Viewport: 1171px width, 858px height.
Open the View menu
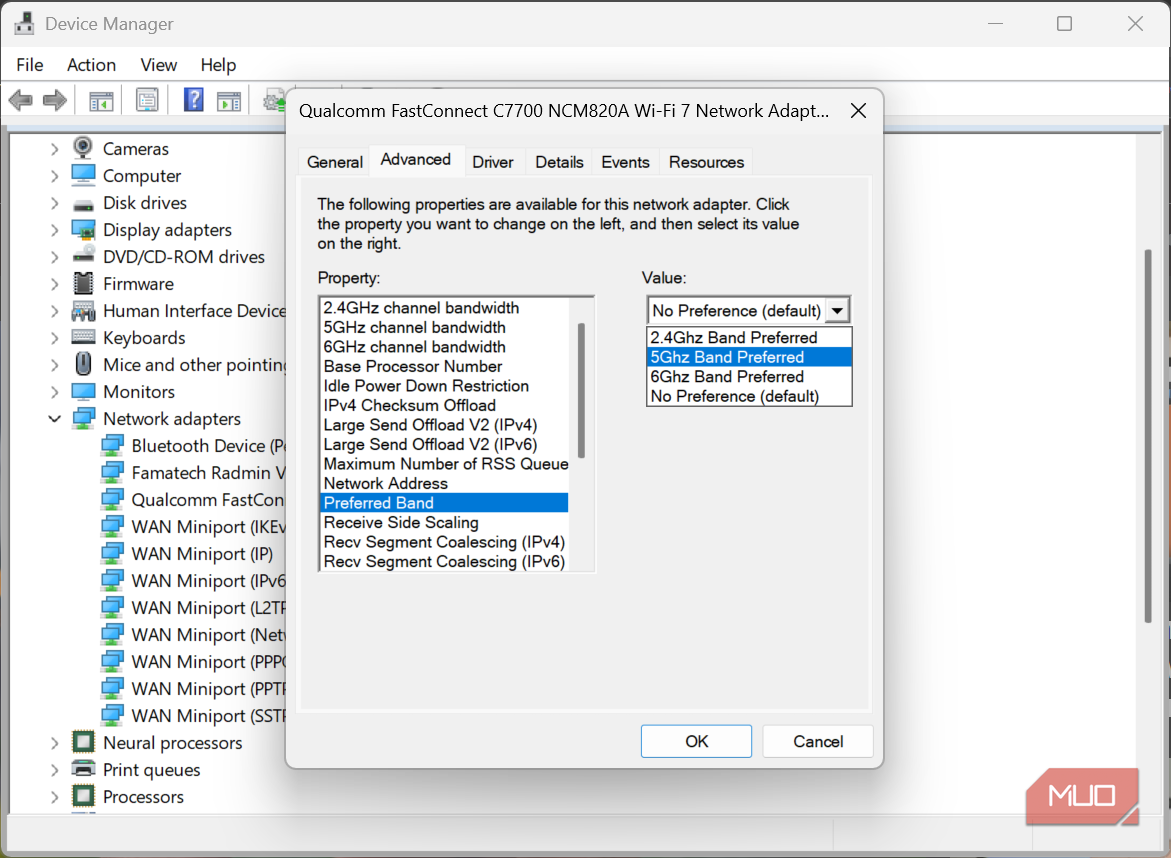click(158, 65)
